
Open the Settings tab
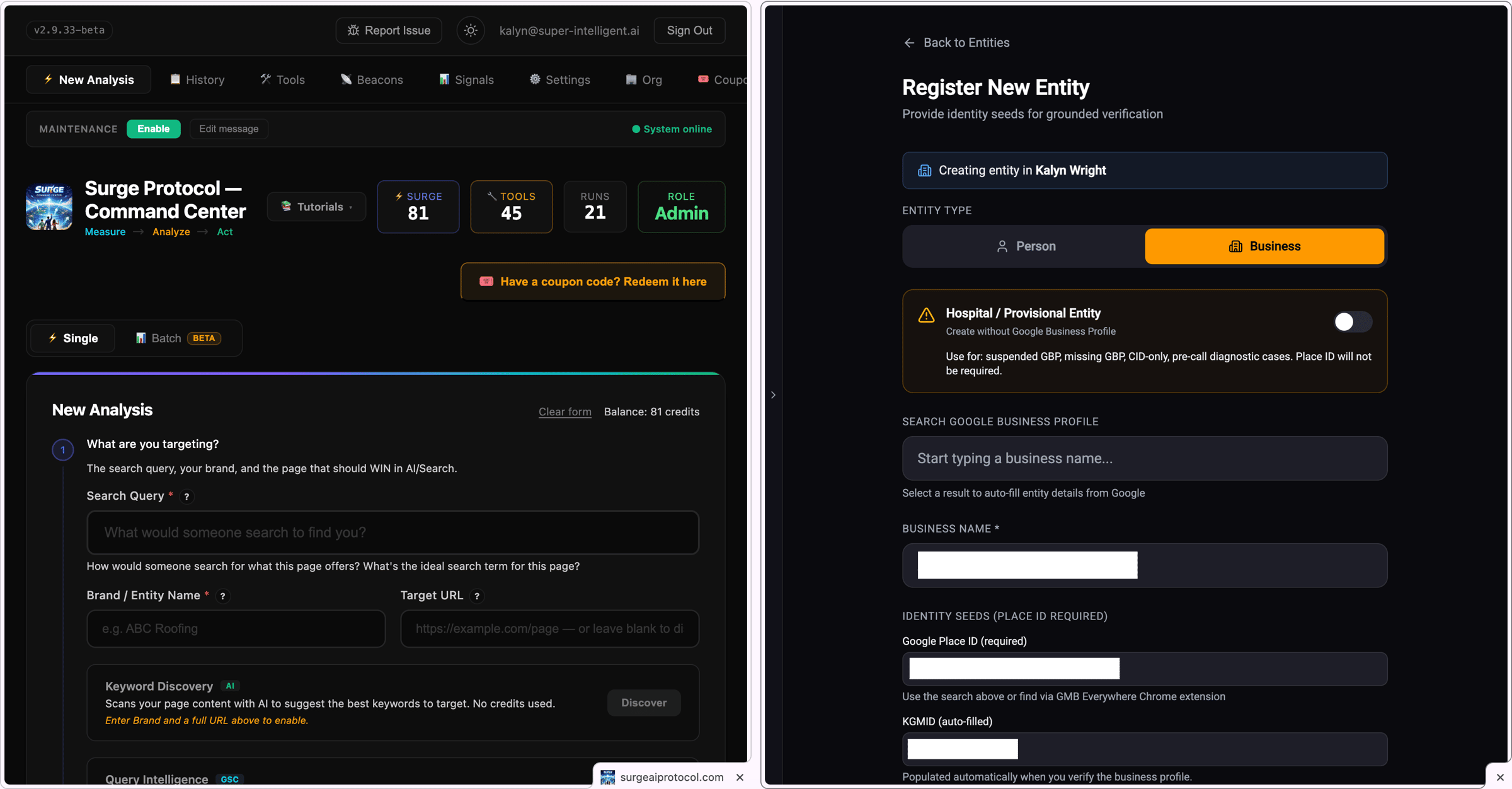click(x=559, y=79)
